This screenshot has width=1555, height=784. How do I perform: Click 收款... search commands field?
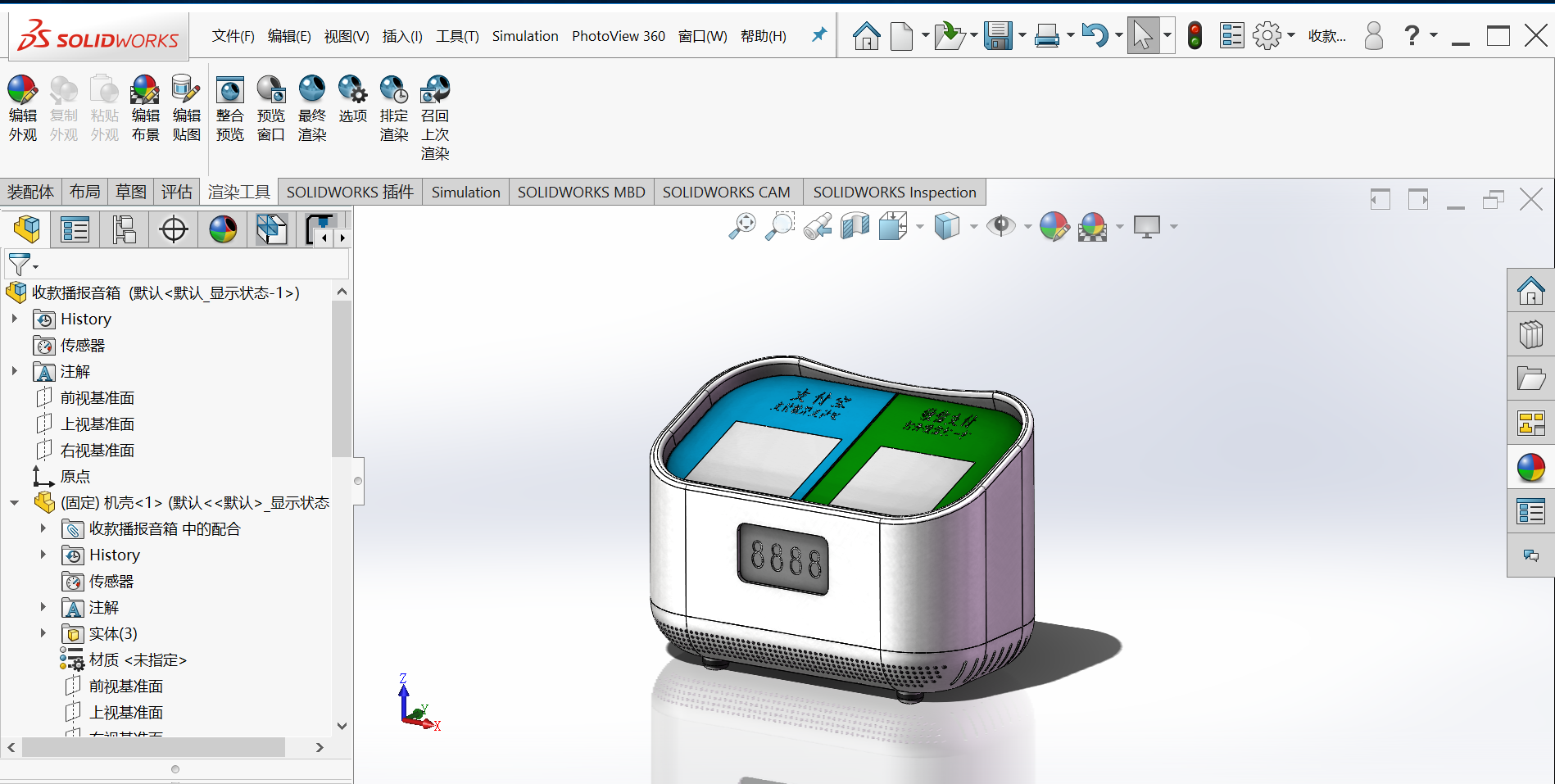[1327, 36]
